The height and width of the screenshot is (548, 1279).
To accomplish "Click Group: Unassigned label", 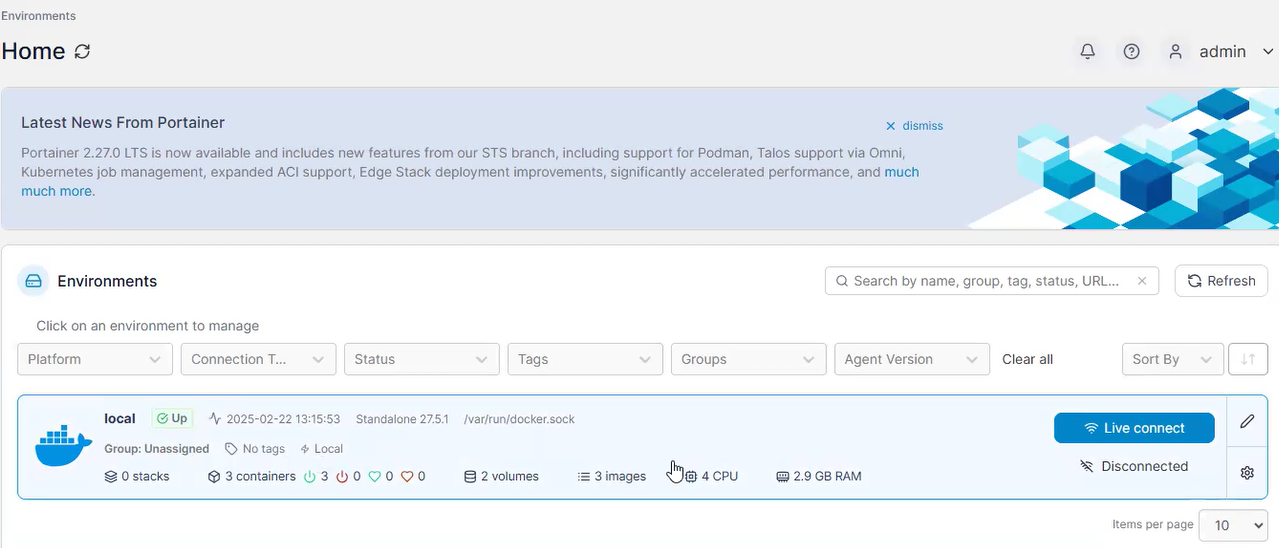I will tap(157, 449).
